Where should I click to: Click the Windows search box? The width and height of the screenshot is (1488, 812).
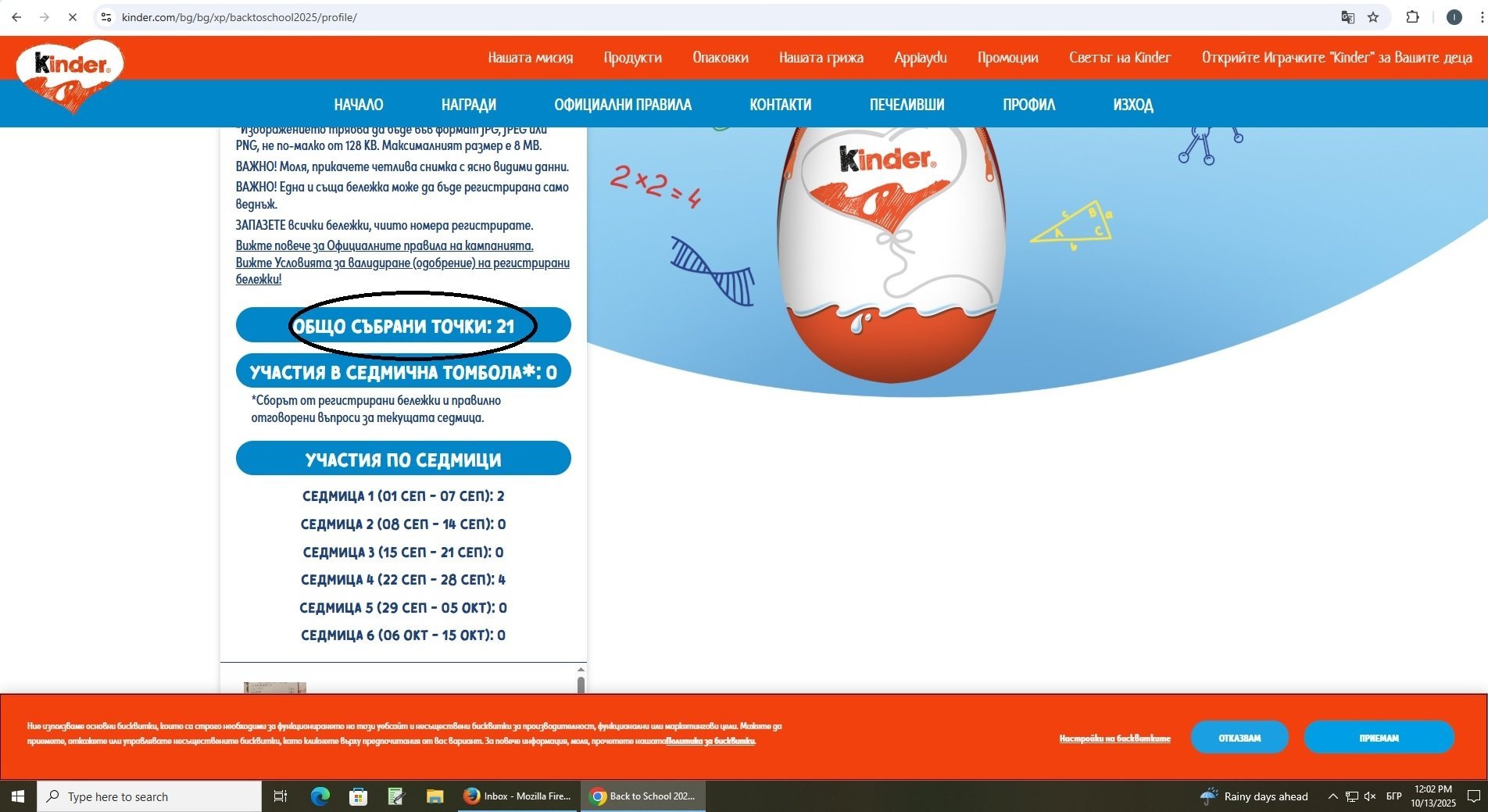click(149, 796)
